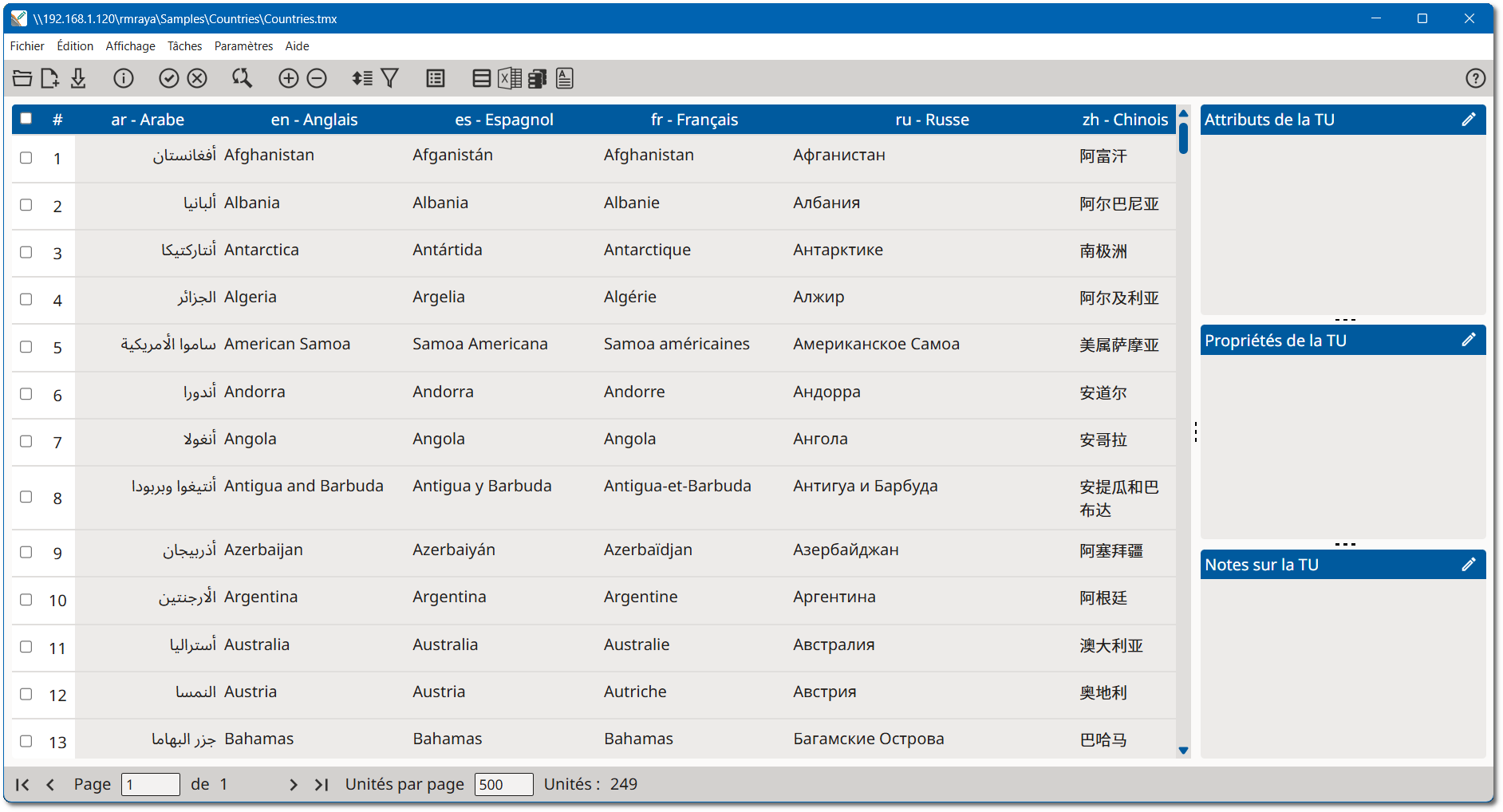
Task: Check the row 9 Azerbaijan checkbox
Action: coord(26,552)
